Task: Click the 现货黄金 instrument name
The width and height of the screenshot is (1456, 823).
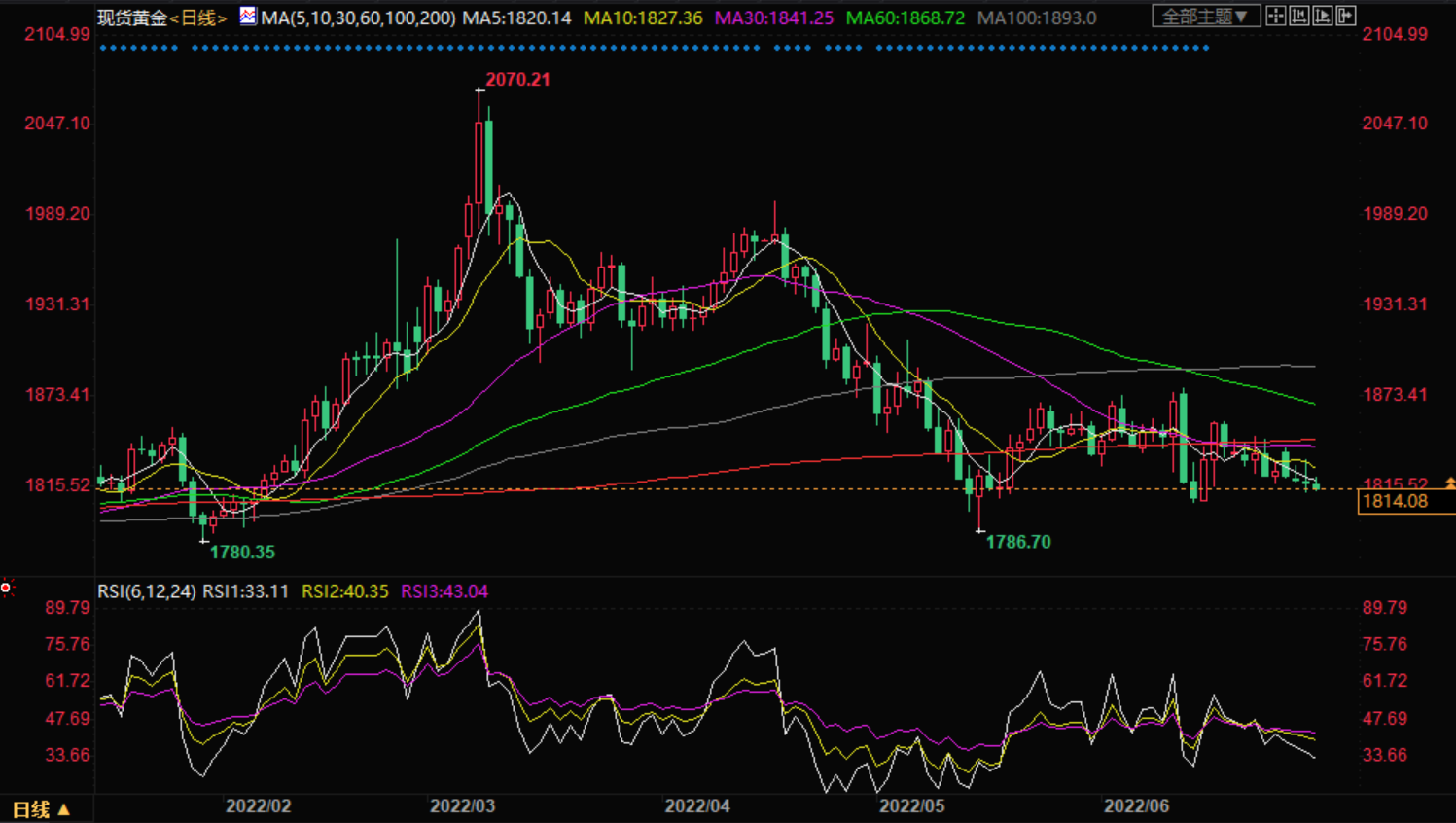Action: 132,18
